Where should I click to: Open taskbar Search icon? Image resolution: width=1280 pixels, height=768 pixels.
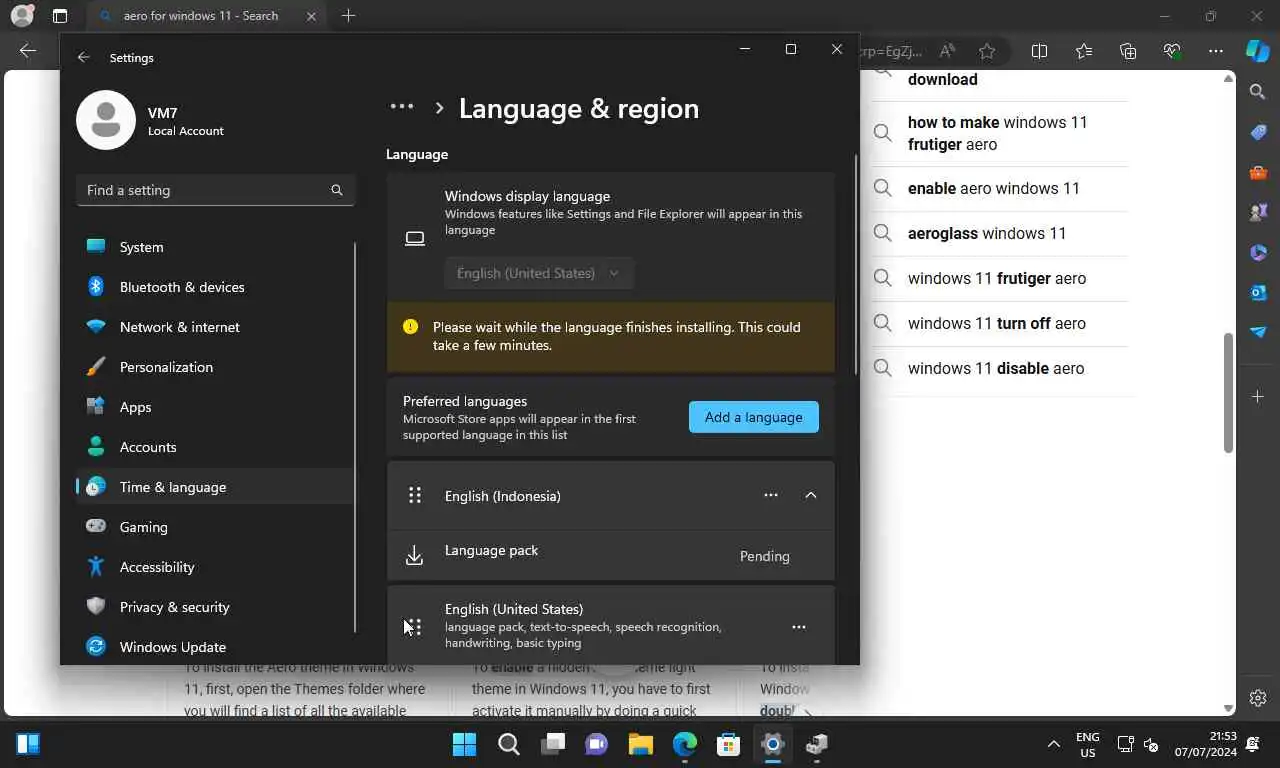coord(509,744)
